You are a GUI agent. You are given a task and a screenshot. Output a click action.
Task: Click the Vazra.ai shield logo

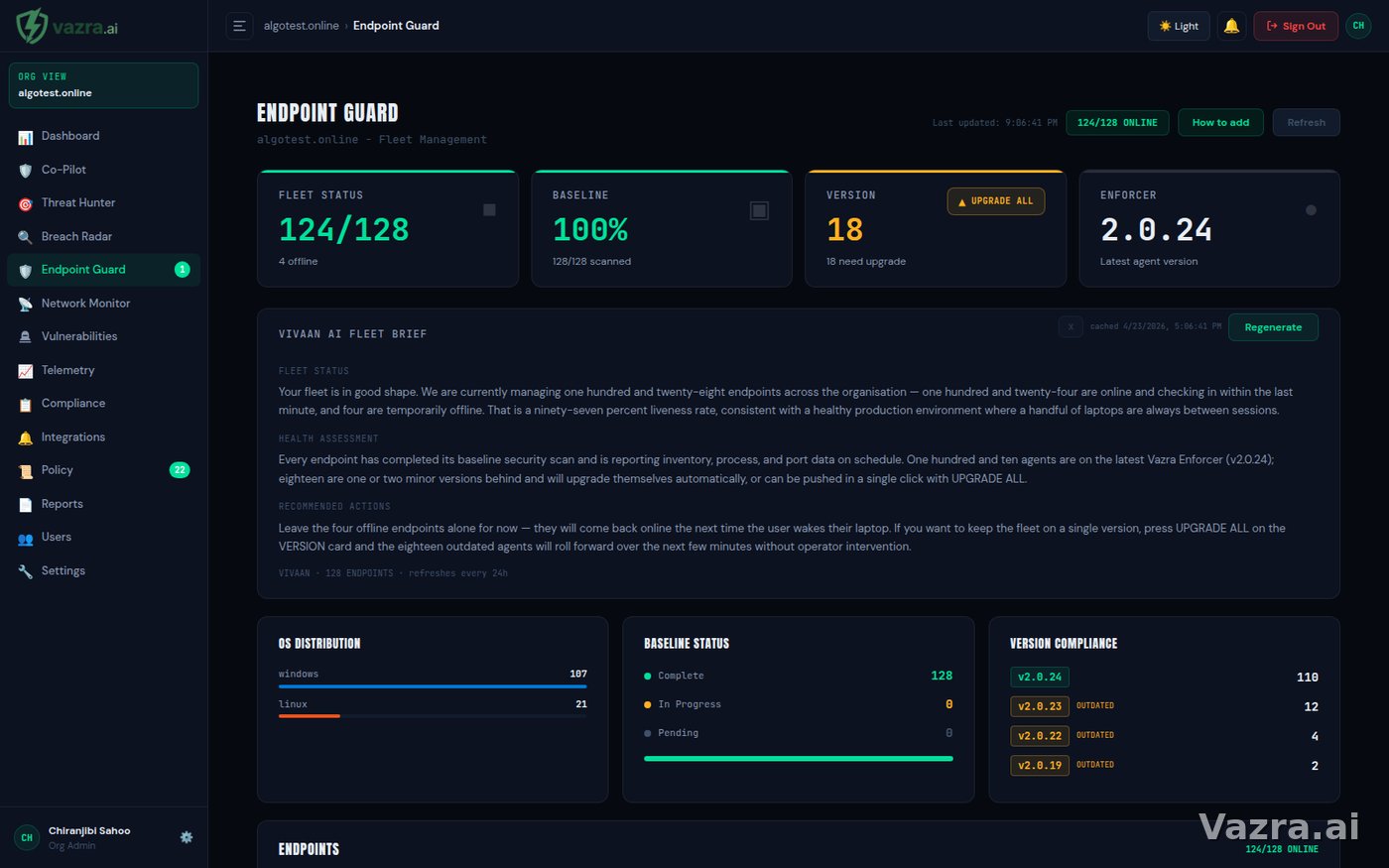[x=32, y=26]
